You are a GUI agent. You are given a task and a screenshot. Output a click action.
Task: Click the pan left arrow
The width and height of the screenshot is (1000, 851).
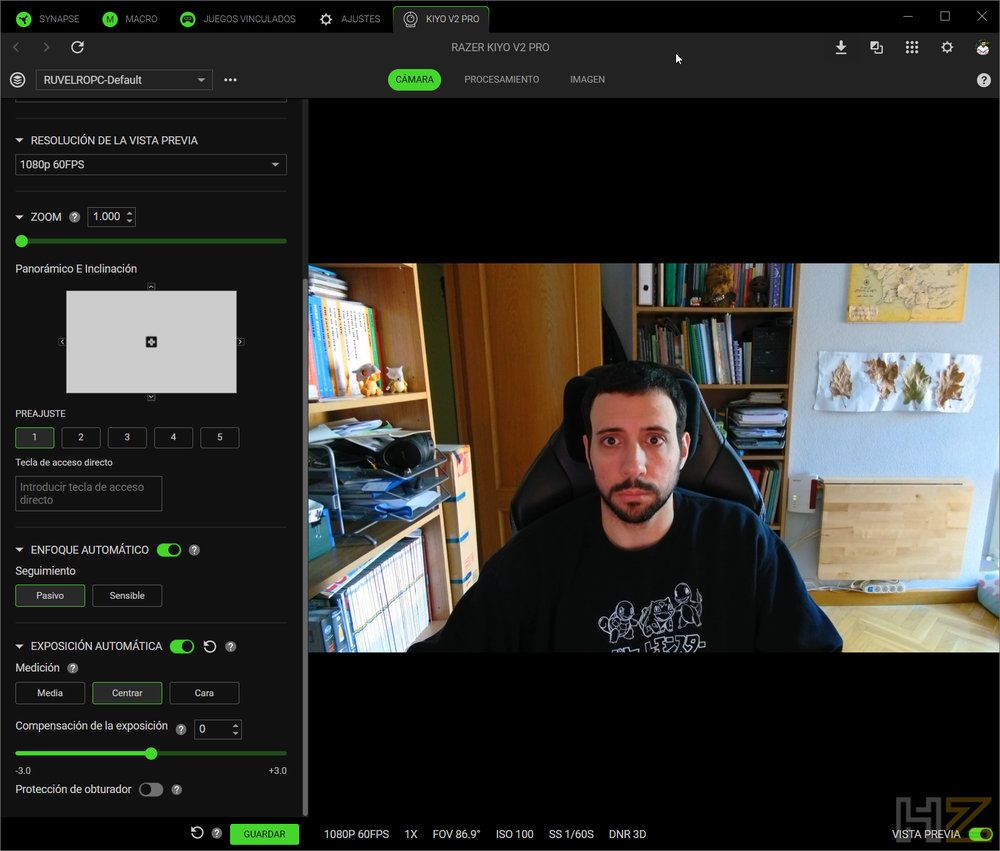tap(62, 342)
